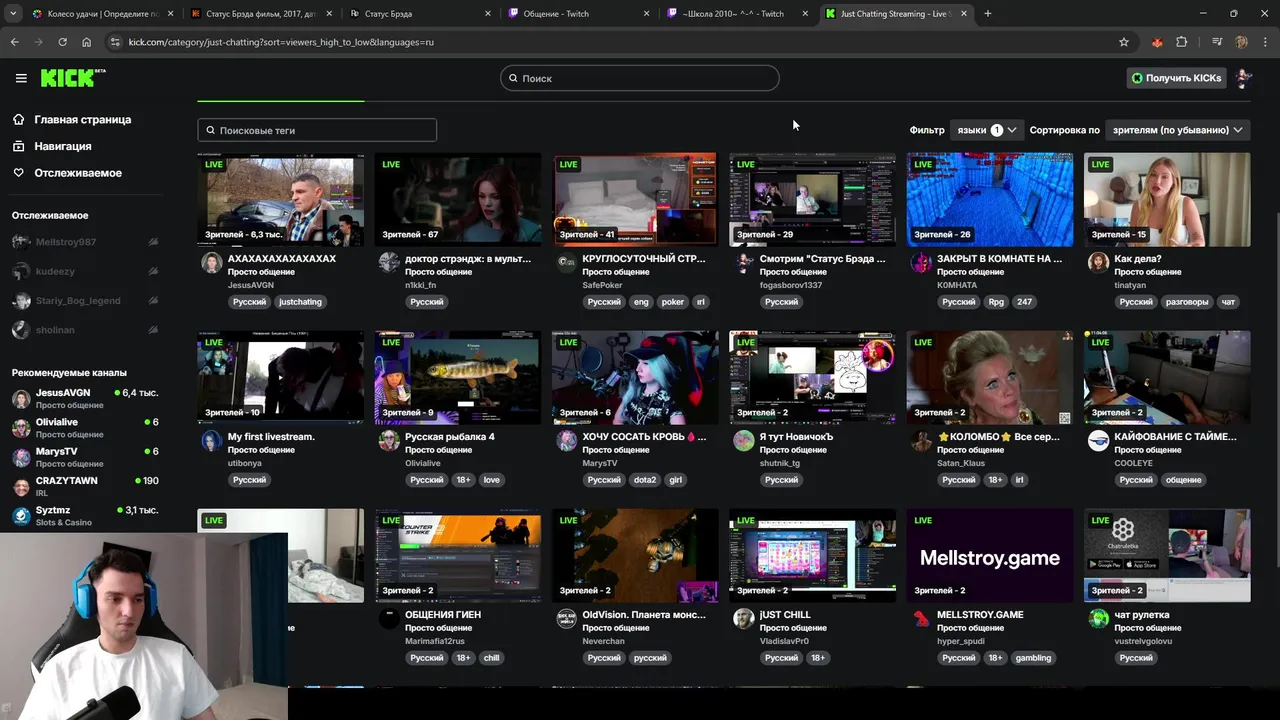Open Neverchan channel avatar

click(x=566, y=619)
